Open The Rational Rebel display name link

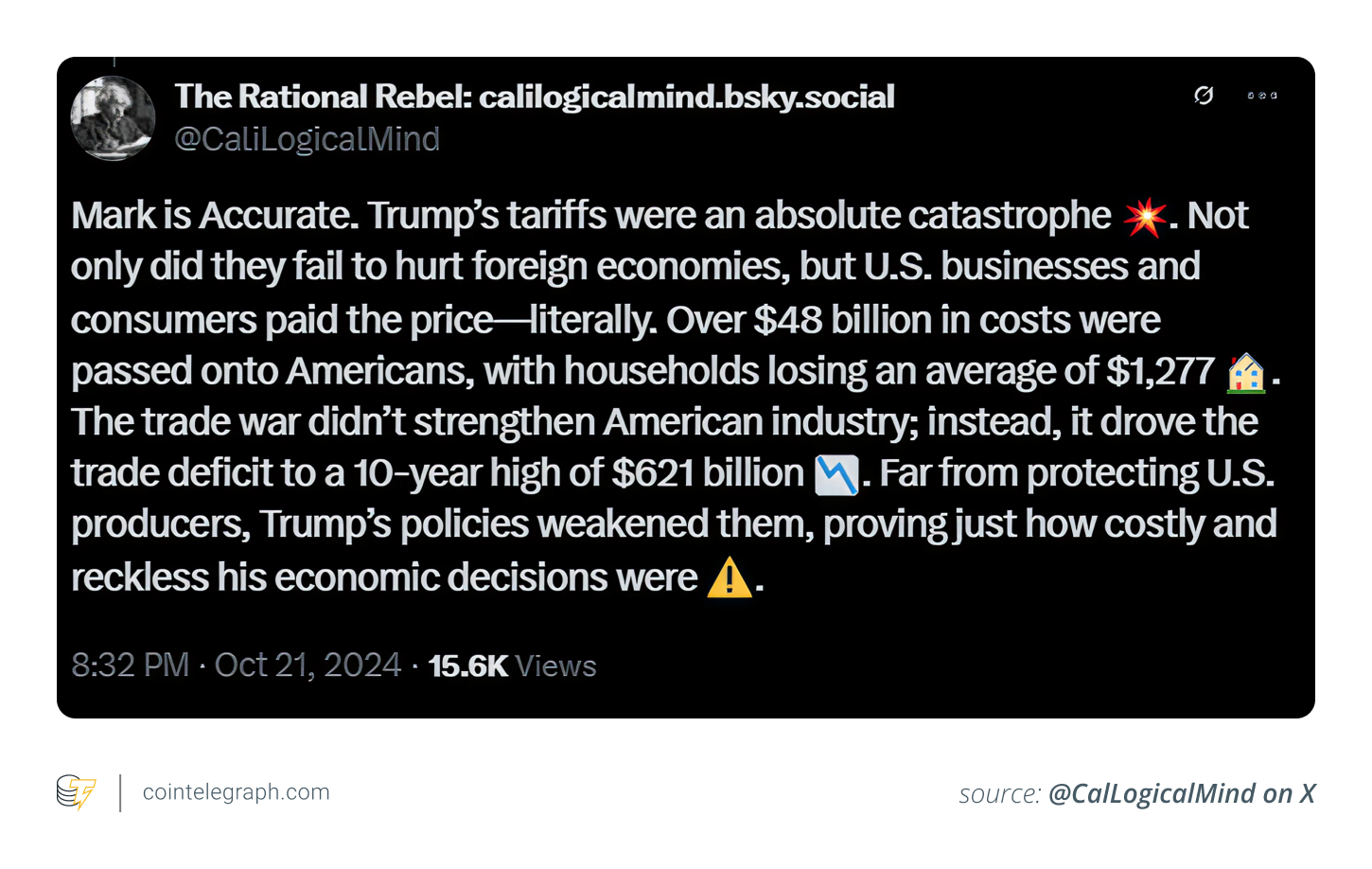[535, 97]
